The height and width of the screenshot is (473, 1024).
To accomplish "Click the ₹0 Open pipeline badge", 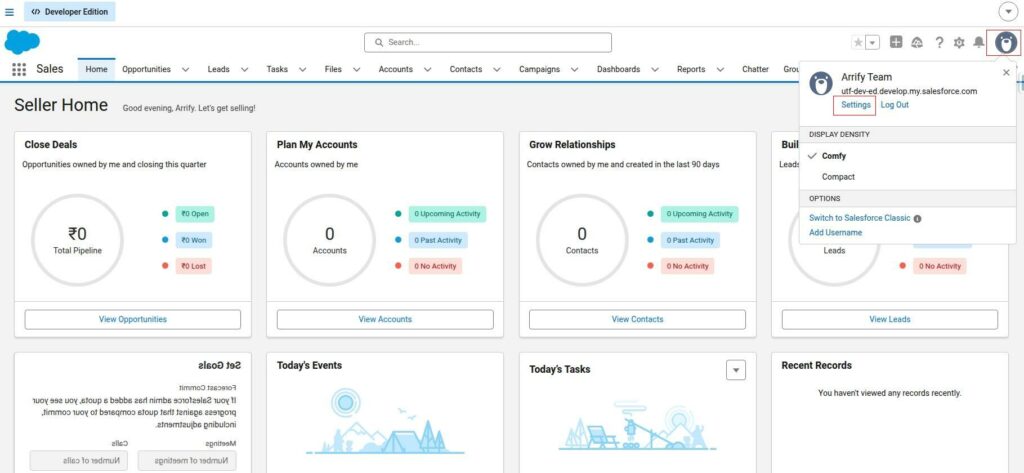I will pos(195,214).
